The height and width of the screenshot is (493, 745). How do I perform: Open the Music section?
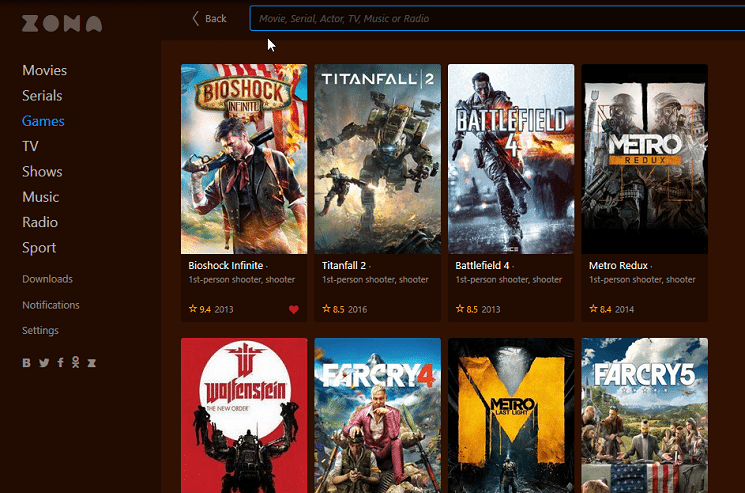click(x=40, y=197)
